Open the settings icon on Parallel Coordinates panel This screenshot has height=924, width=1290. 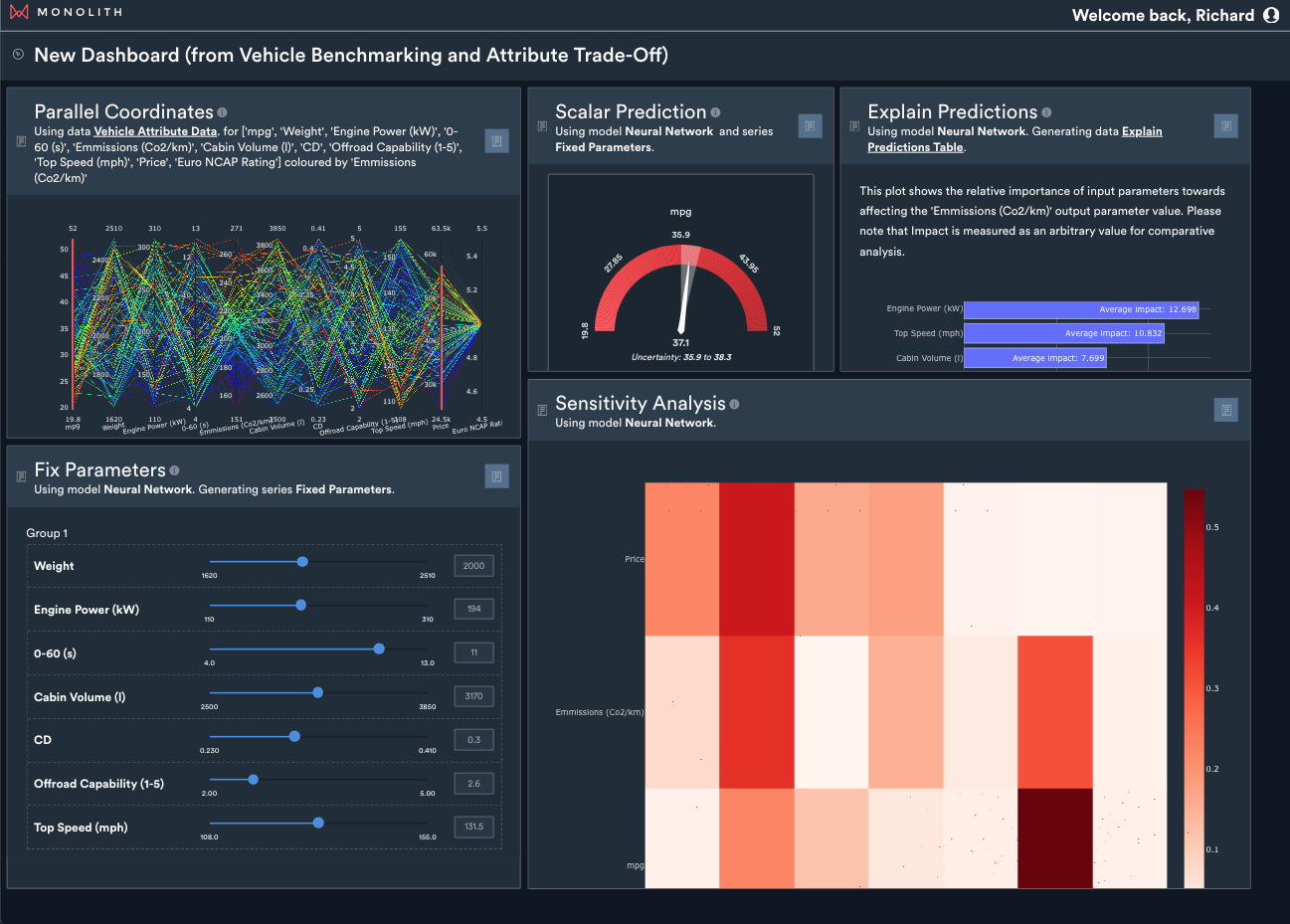(x=497, y=140)
